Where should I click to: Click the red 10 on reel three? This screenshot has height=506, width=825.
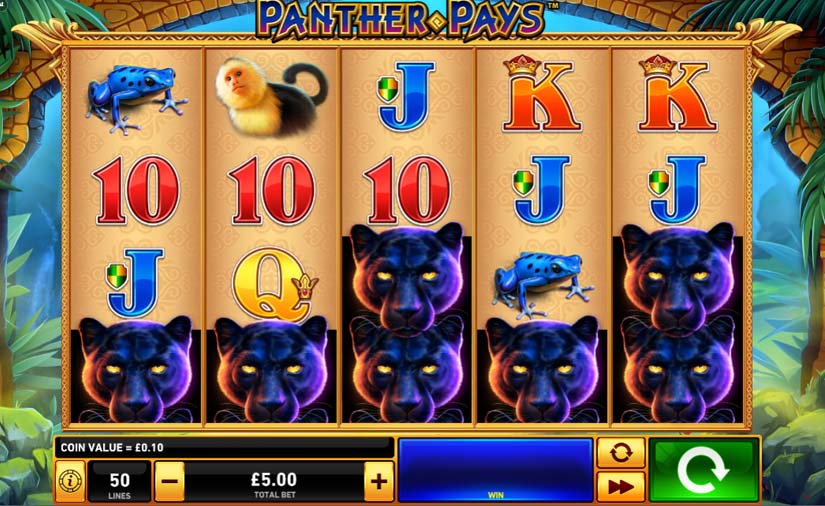408,190
